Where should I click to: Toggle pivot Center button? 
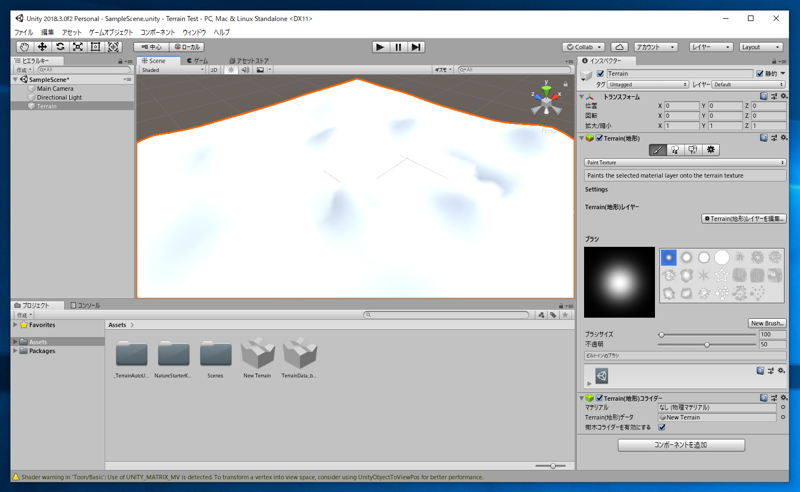pyautogui.click(x=152, y=47)
